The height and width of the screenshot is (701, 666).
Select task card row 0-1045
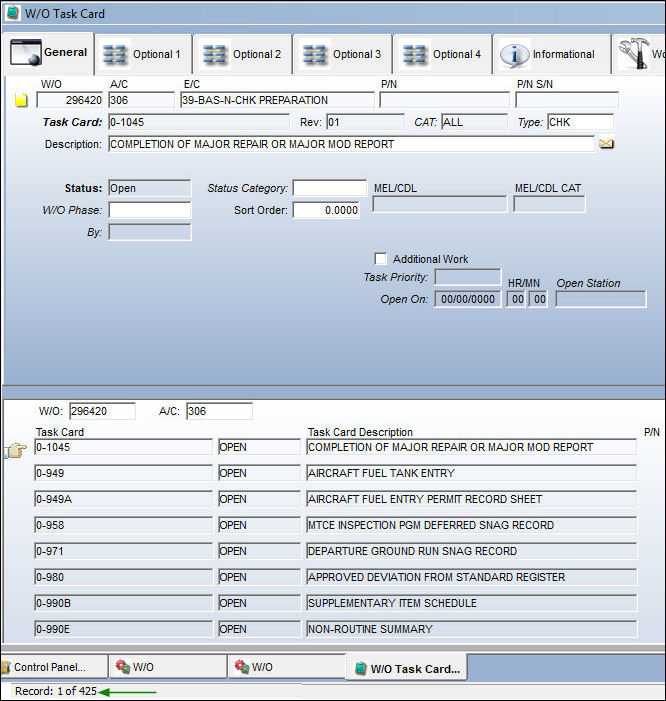pos(123,447)
